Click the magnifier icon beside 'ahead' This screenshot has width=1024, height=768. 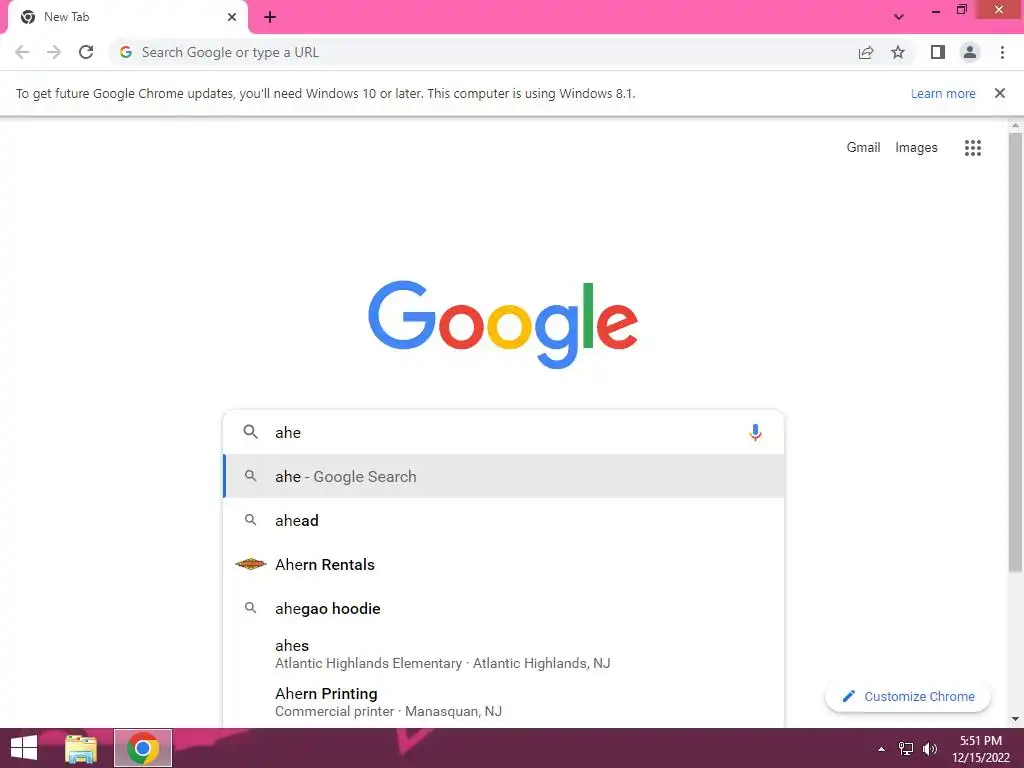coord(250,520)
